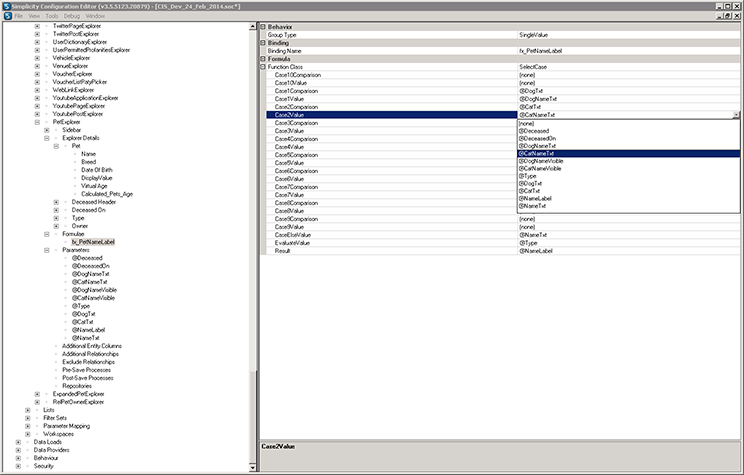Viewport: 744px width, 475px height.
Task: Select the fx_PetNameLabel formula tree item
Action: (x=93, y=241)
